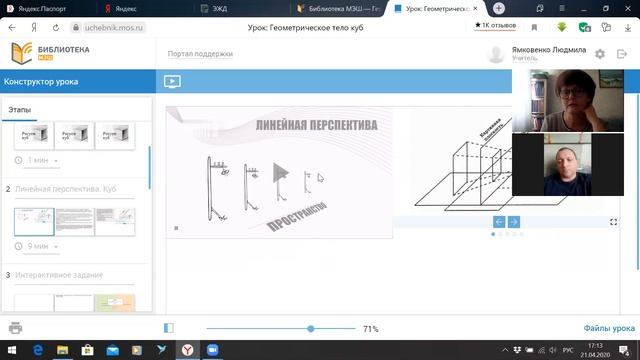Click the Yandex home Я button
The height and width of the screenshot is (360, 640).
click(x=34, y=28)
